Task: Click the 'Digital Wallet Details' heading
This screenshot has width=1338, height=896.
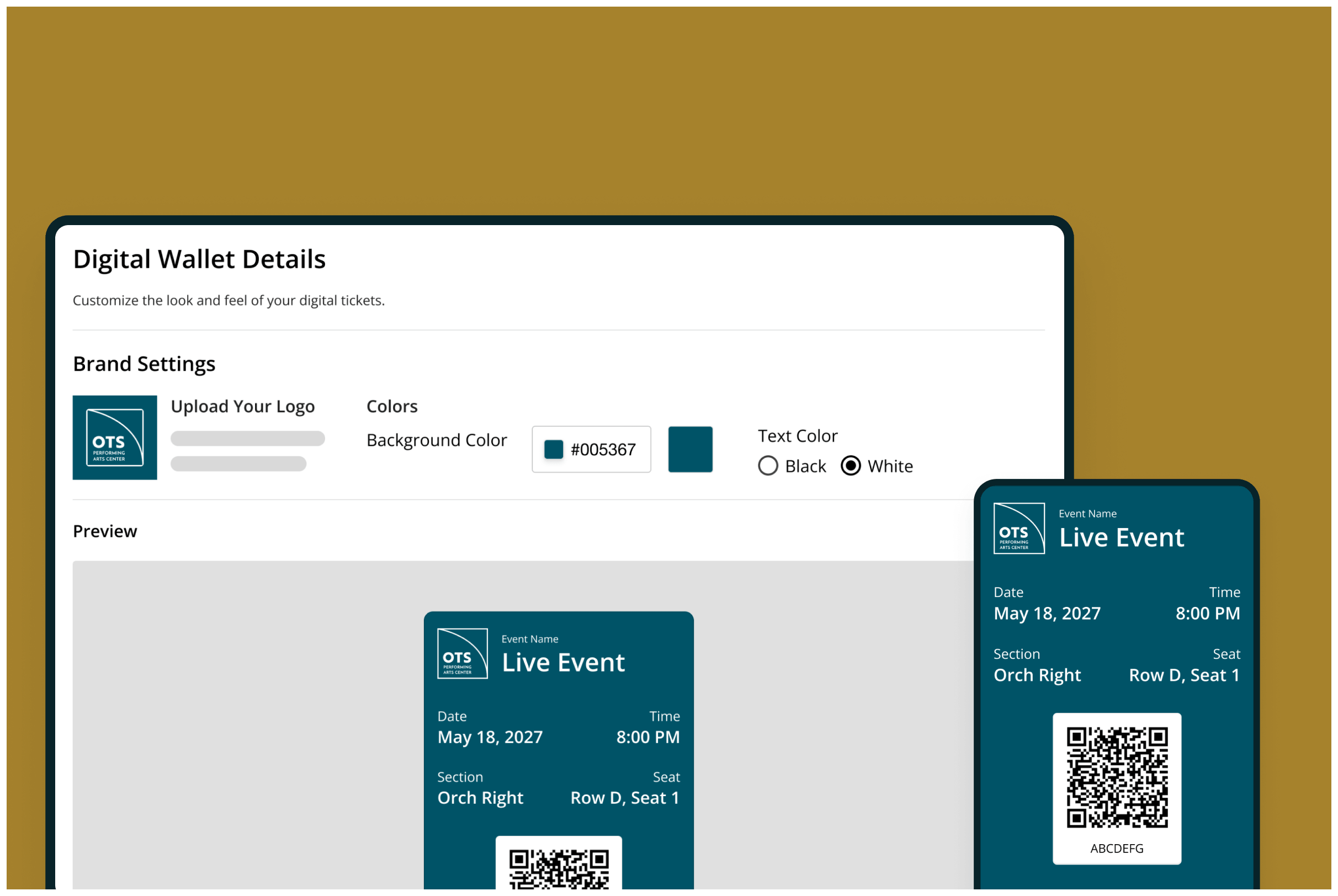Action: point(199,259)
